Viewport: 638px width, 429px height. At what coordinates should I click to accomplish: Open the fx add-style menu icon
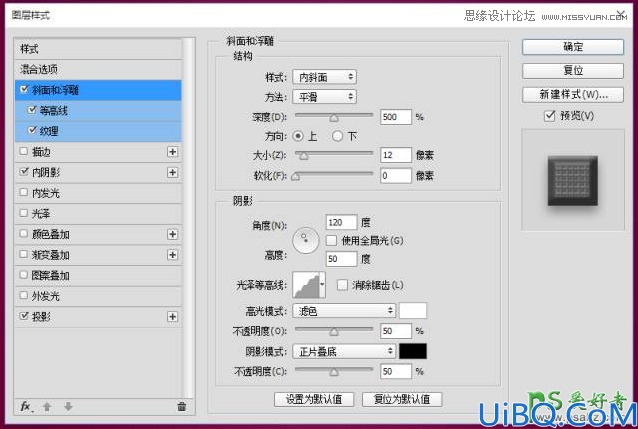point(26,406)
